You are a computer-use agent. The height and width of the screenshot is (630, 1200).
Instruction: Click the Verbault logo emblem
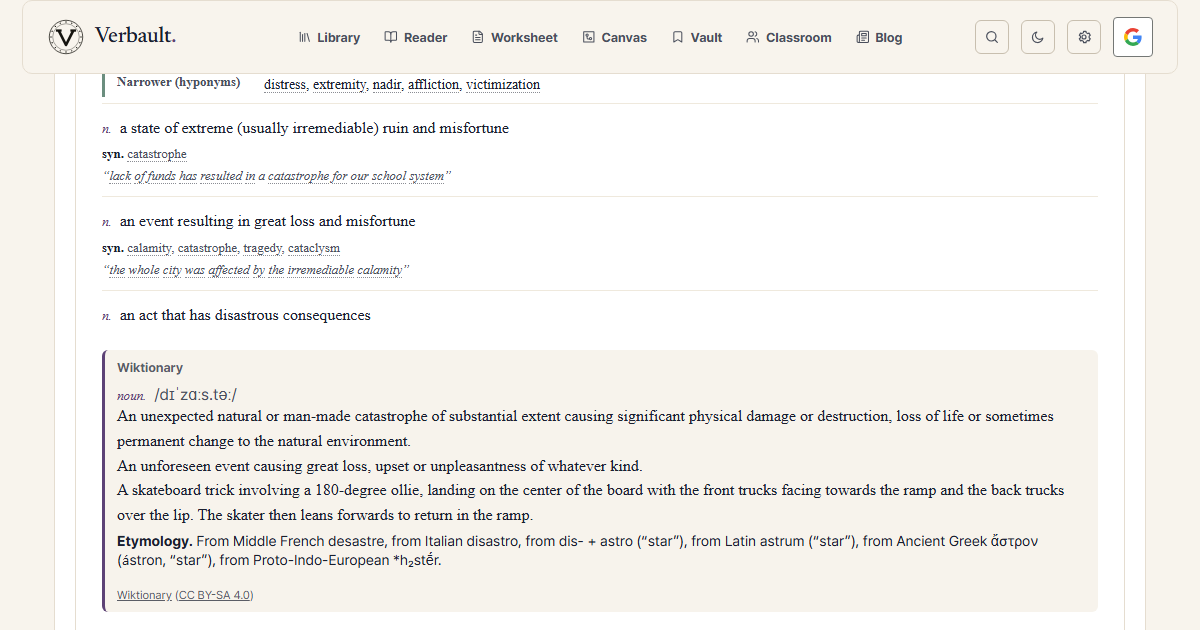coord(66,37)
